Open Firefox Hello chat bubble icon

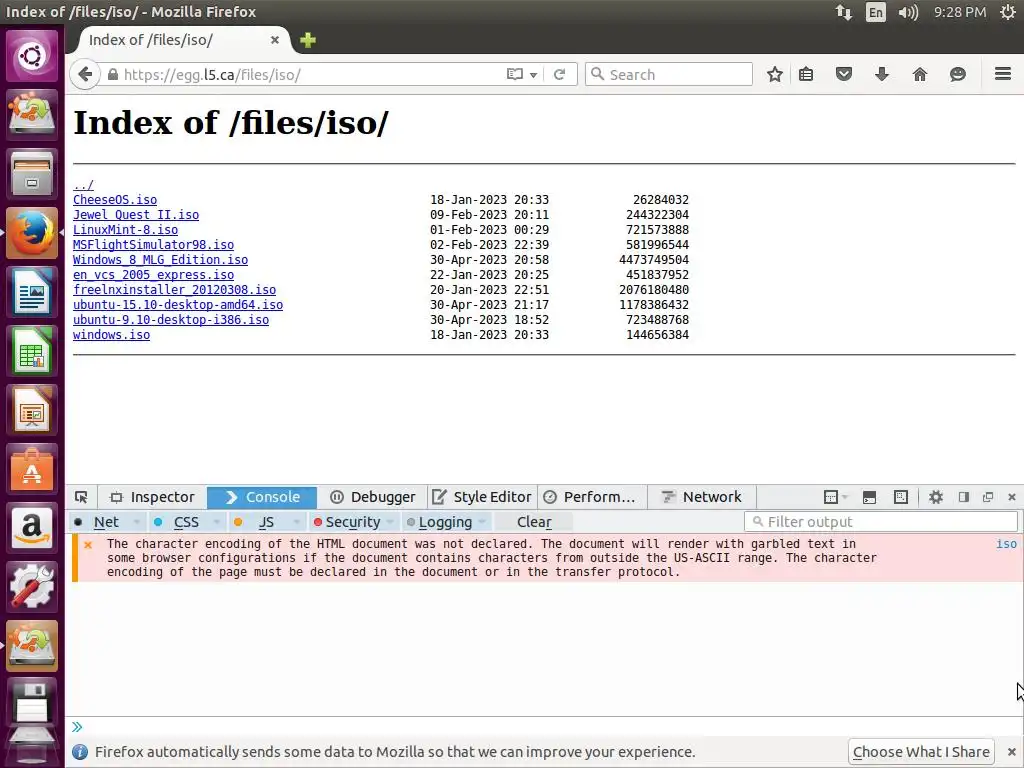(957, 74)
